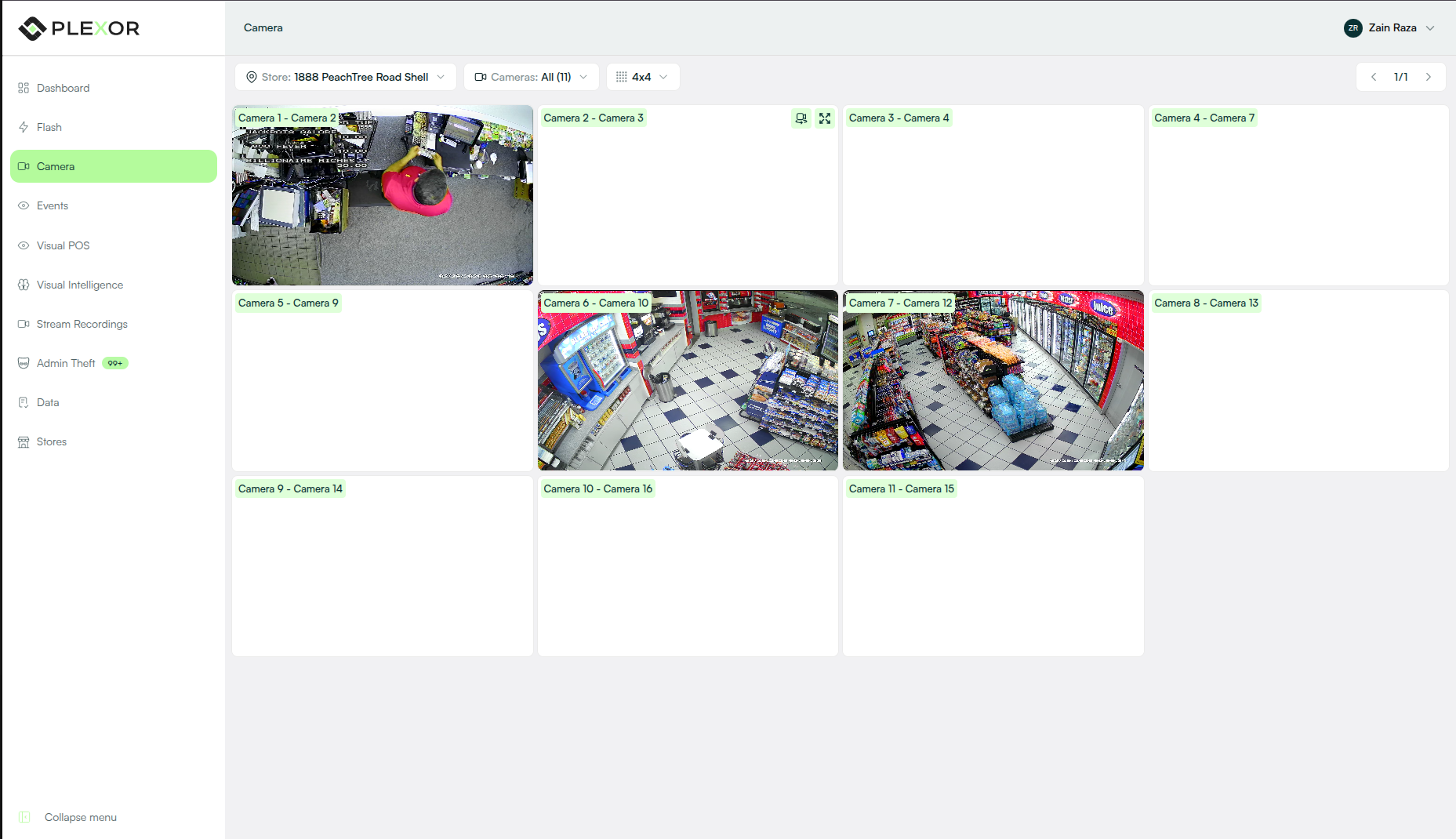Screen dimensions: 1456x839
Task: Click the Collapse menu panel icon
Action: click(x=24, y=817)
